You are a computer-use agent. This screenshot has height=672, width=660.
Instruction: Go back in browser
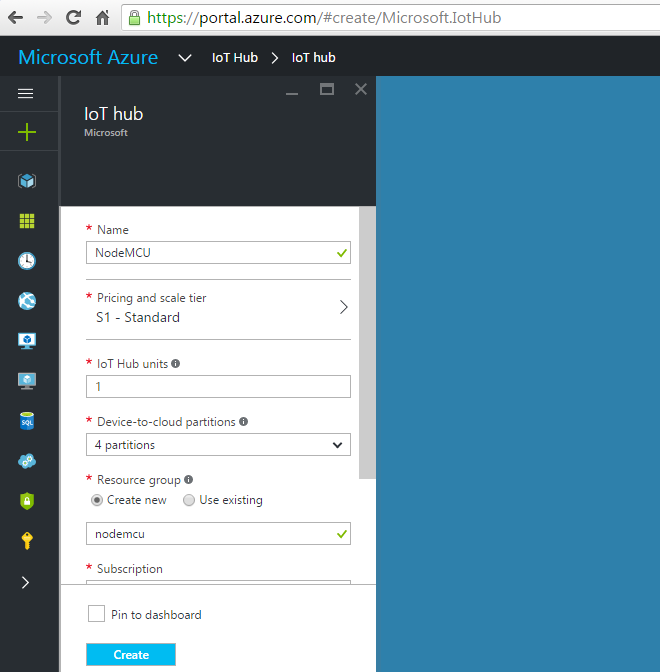15,18
